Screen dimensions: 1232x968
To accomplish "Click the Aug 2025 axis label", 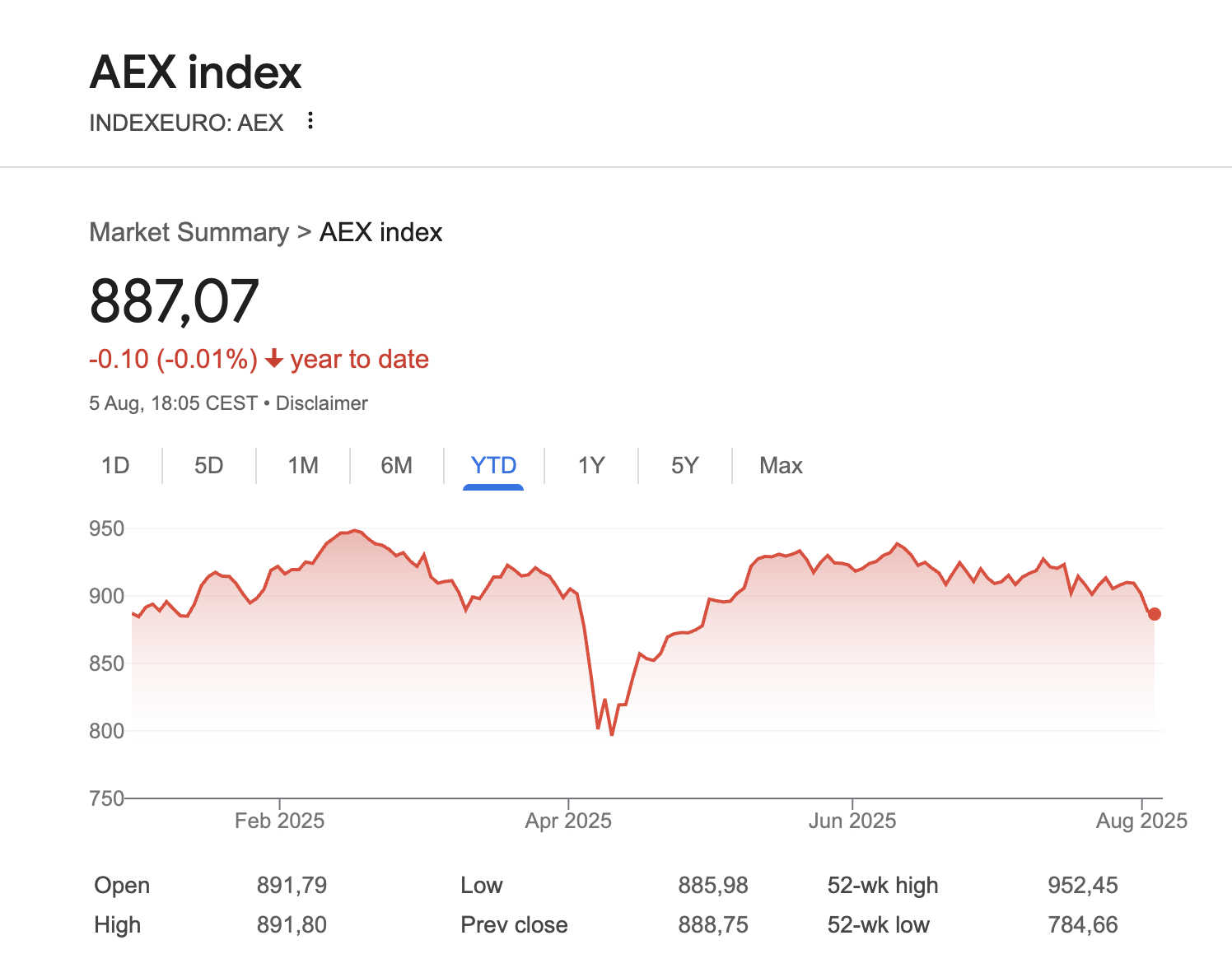I will click(1141, 821).
